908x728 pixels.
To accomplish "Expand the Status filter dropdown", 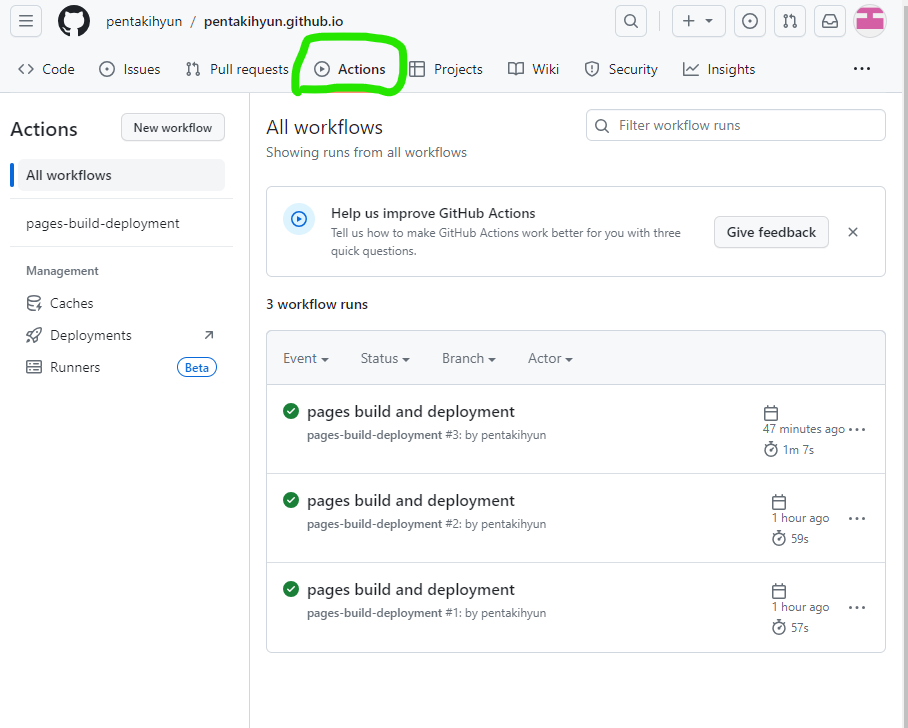I will (x=385, y=358).
